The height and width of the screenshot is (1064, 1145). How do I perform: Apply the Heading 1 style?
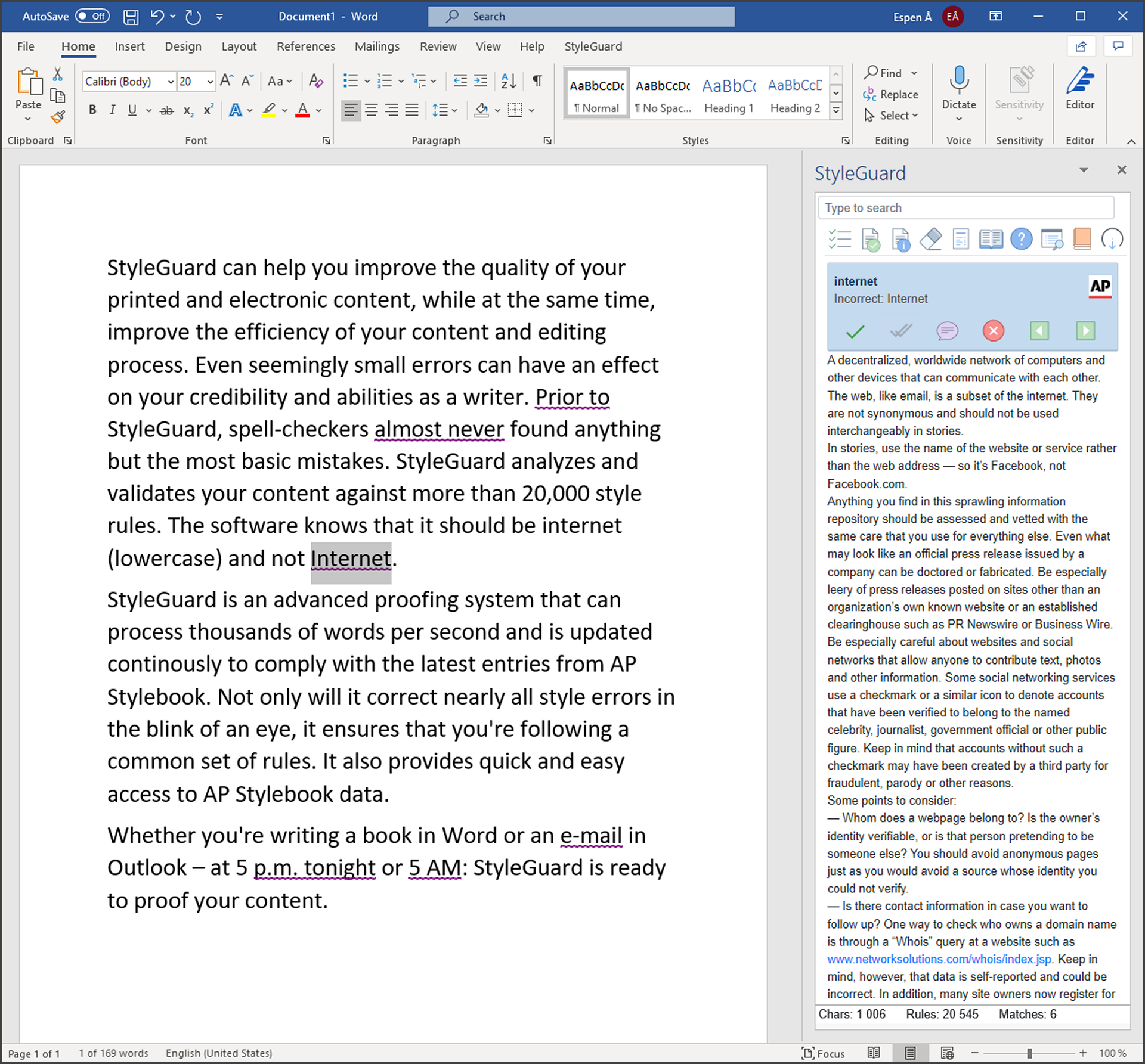pyautogui.click(x=729, y=95)
